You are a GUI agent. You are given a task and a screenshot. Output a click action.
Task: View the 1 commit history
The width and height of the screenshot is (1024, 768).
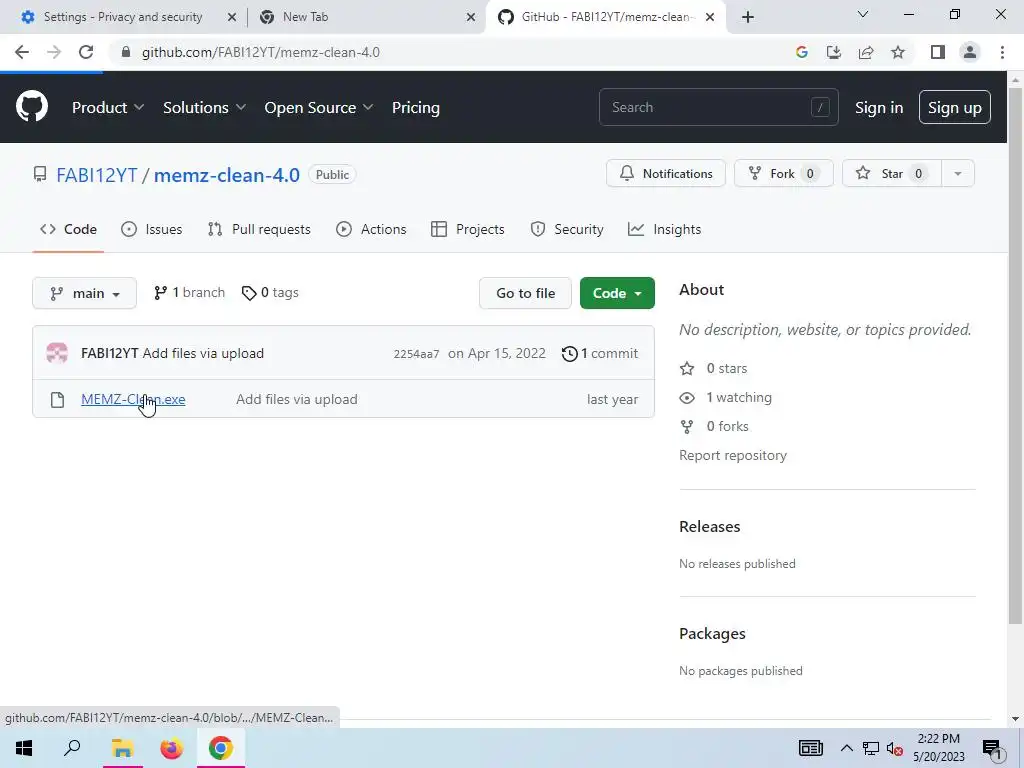click(600, 353)
